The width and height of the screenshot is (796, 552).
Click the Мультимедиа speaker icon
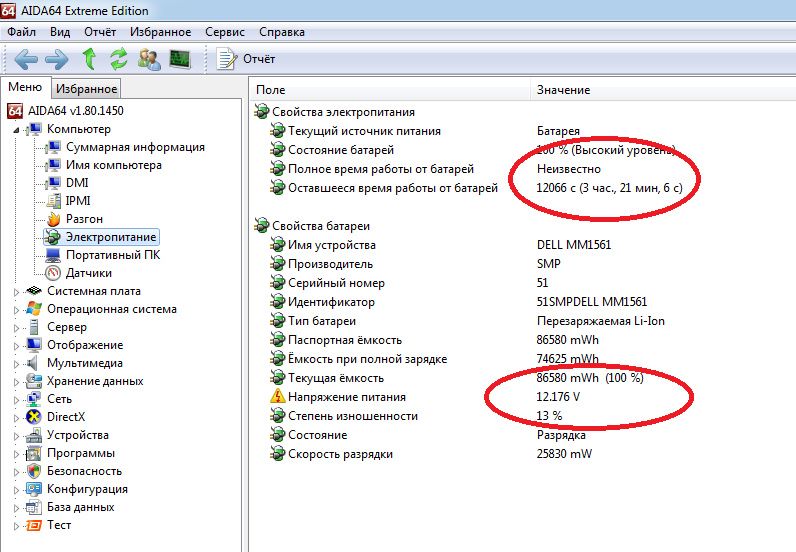tap(33, 363)
